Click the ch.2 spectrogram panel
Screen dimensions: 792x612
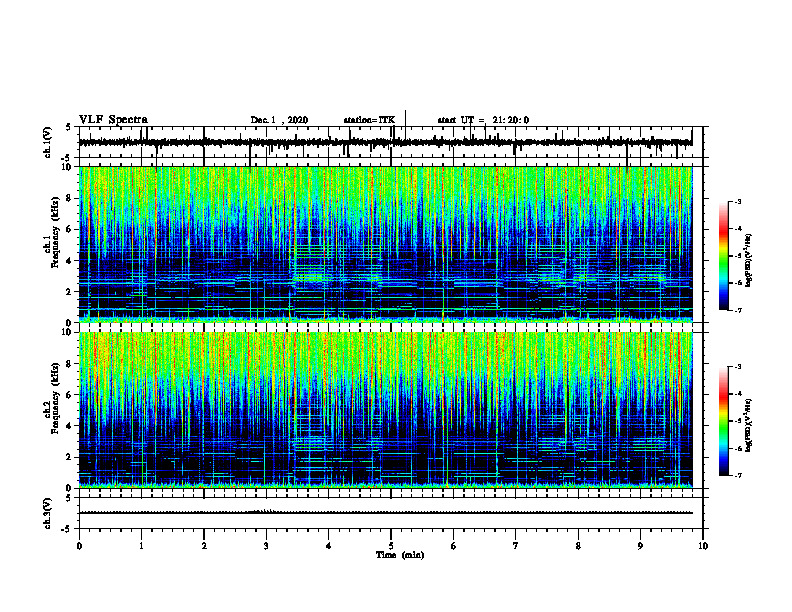pos(385,410)
